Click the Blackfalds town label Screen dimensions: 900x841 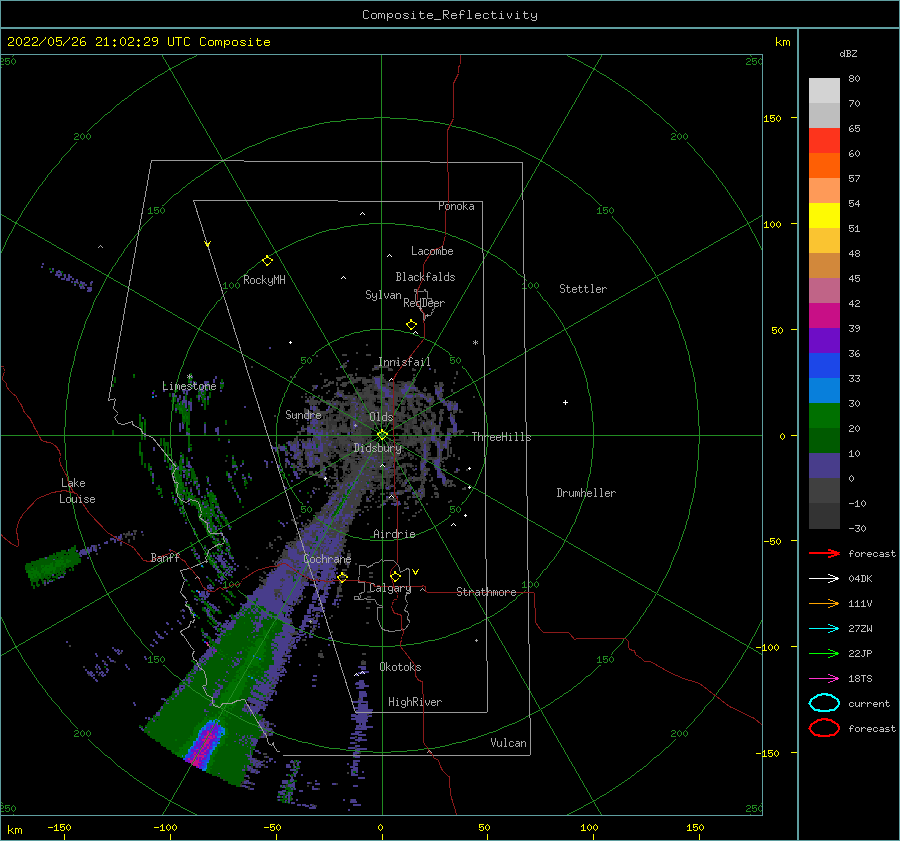tap(425, 277)
